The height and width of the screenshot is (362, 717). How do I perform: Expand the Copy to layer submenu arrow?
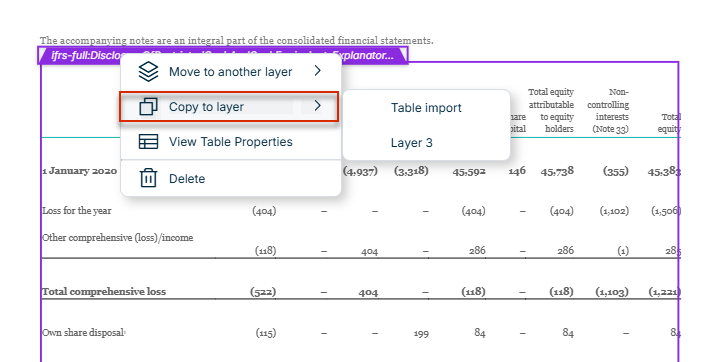pos(317,106)
